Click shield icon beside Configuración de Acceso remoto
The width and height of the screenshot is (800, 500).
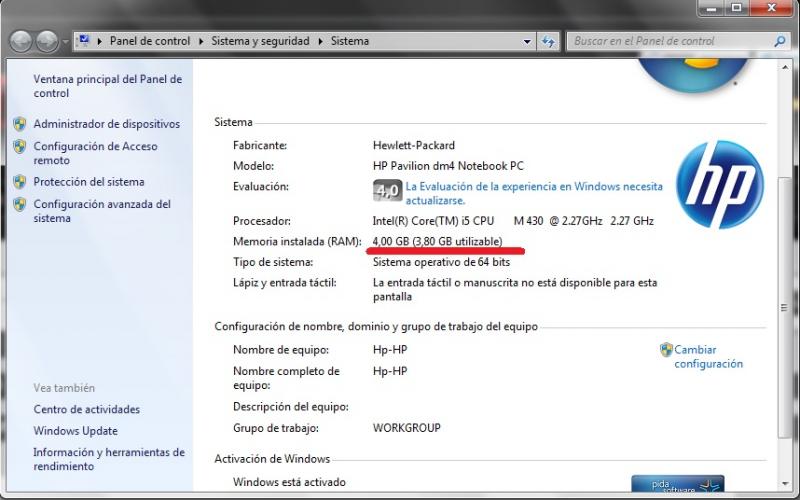(19, 146)
